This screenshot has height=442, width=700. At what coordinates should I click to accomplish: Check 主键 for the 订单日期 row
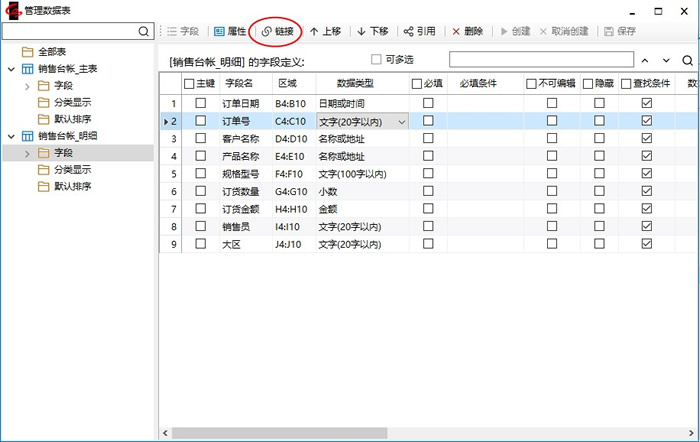pyautogui.click(x=201, y=103)
